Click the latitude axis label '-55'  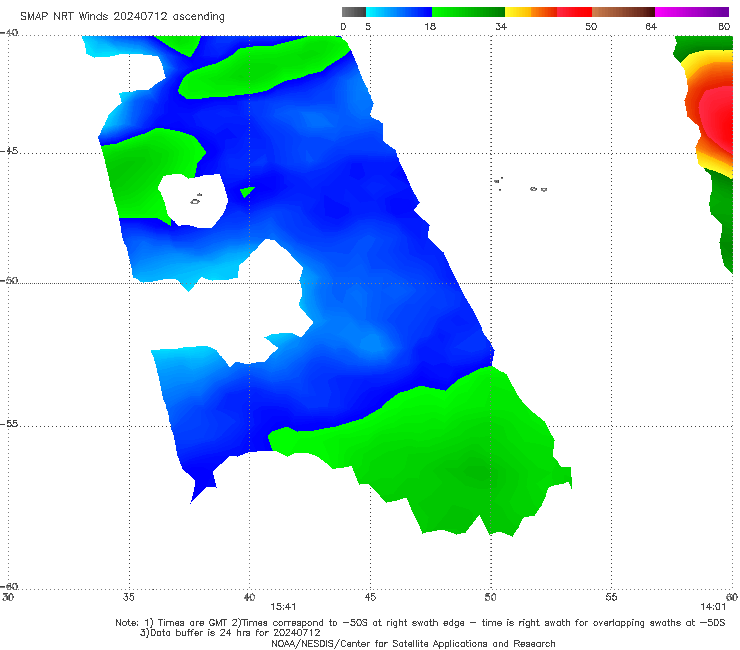10,424
